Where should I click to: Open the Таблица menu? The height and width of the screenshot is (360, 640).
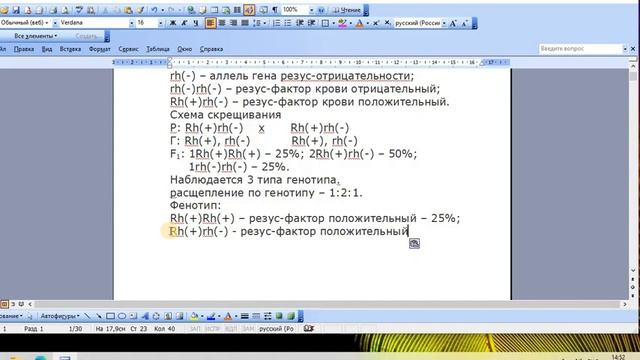(x=158, y=49)
